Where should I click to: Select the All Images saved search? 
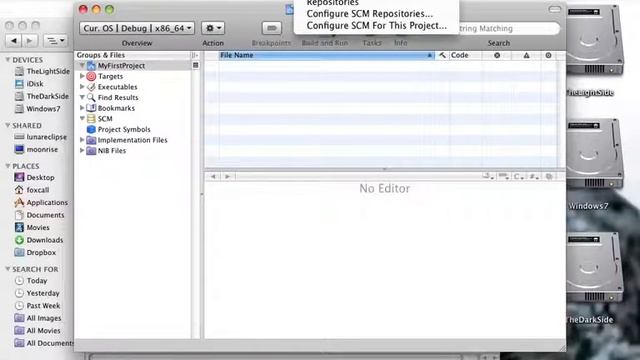pyautogui.click(x=38, y=318)
